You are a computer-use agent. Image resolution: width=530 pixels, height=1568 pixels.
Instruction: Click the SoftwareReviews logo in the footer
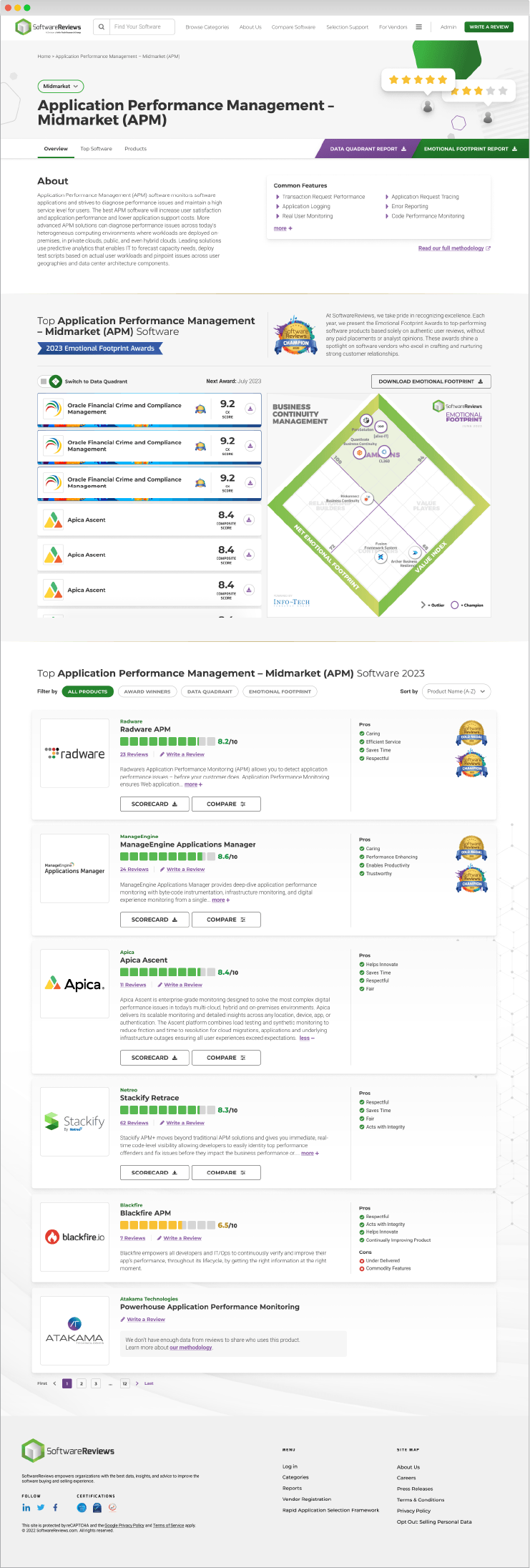coord(68,1451)
